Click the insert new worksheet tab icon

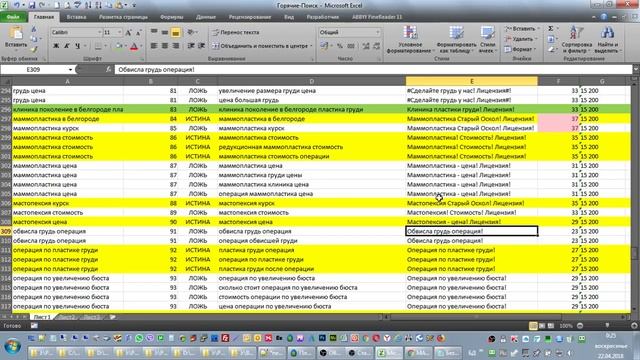click(x=112, y=317)
